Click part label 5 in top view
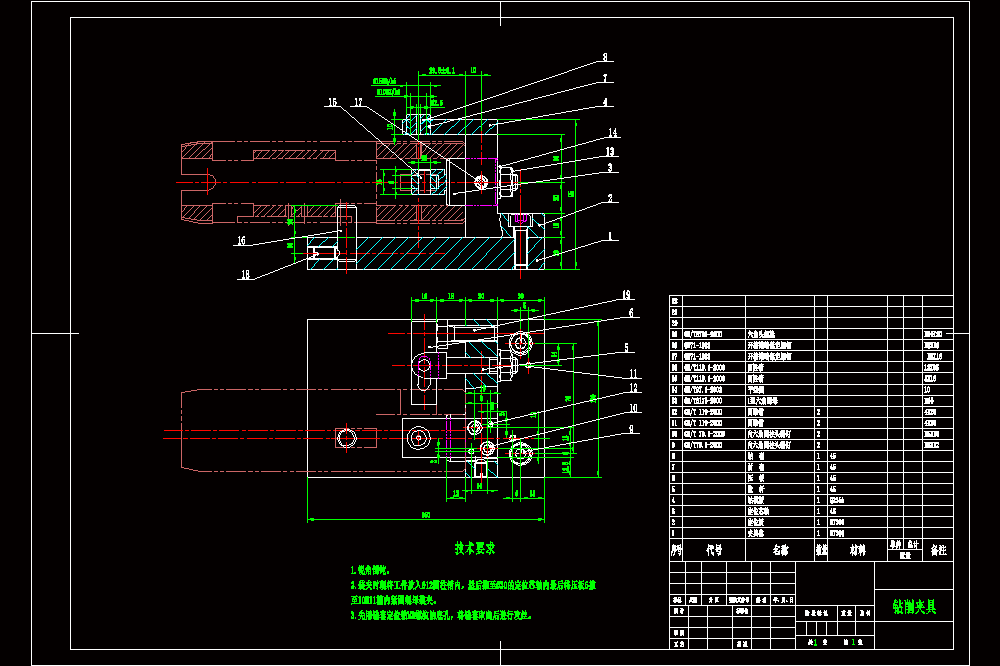 (x=626, y=348)
